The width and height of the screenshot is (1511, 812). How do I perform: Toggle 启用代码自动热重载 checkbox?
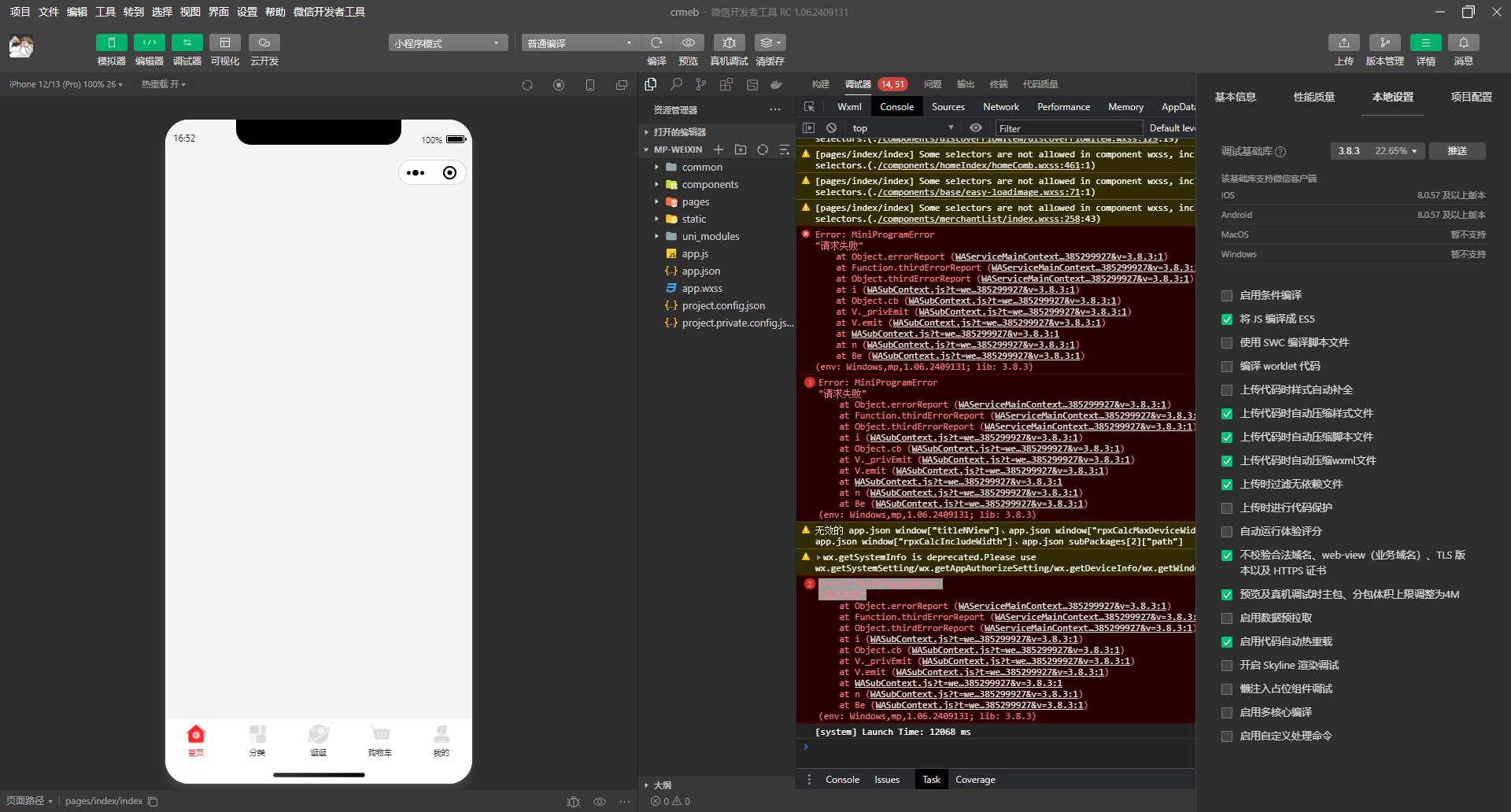coord(1227,642)
